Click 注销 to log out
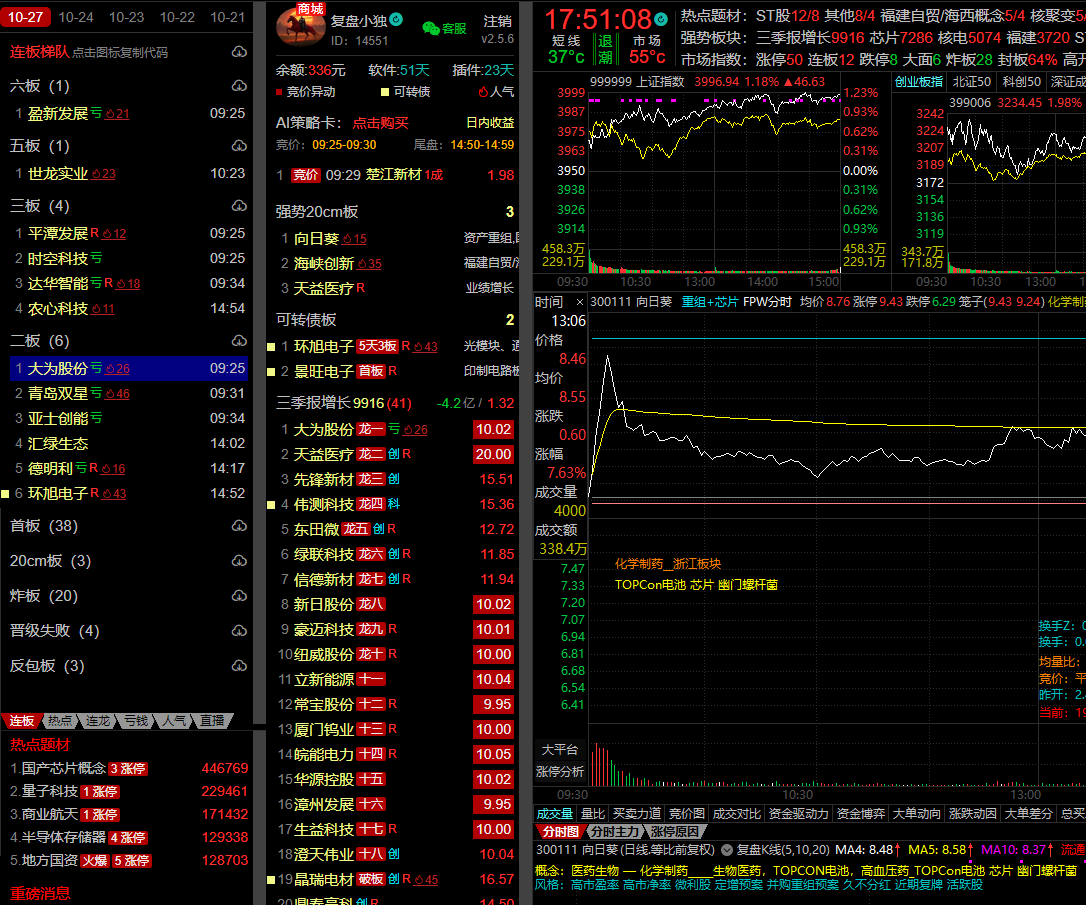This screenshot has height=905, width=1086. click(497, 20)
